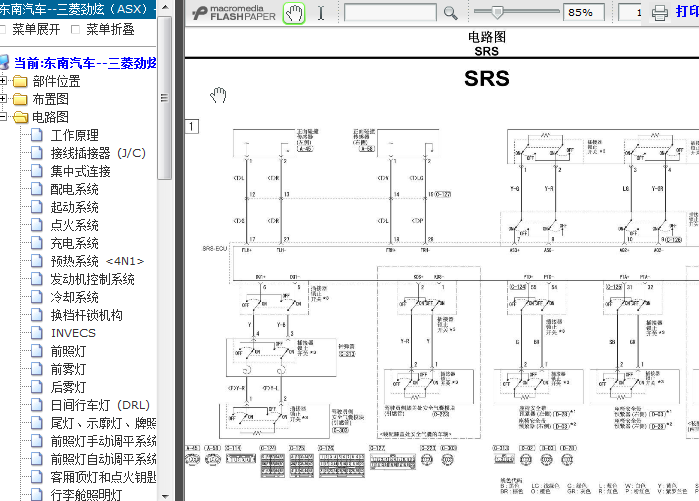The width and height of the screenshot is (699, 501).
Task: Open the 尾灯、示廓灯、牌照 diagram
Action: click(x=103, y=423)
